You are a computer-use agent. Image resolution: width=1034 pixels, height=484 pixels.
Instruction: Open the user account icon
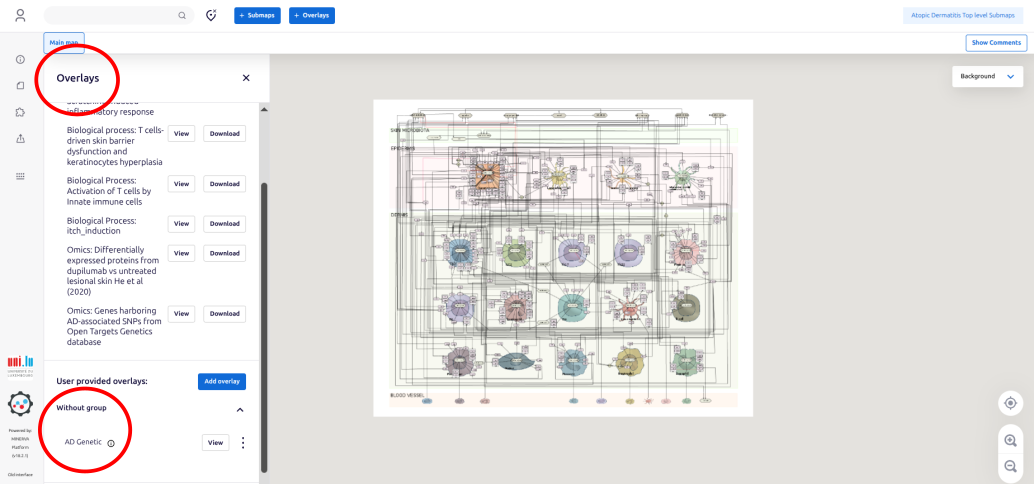(x=20, y=16)
